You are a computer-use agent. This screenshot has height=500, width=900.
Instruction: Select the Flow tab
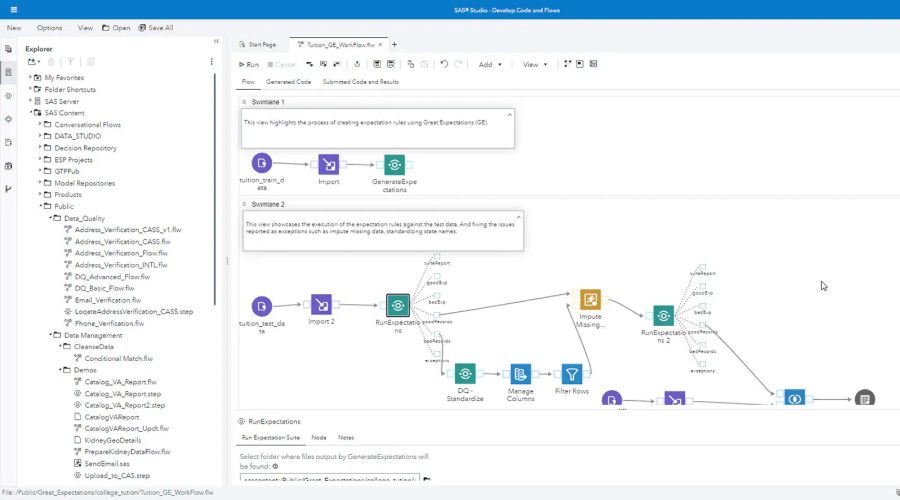[248, 82]
